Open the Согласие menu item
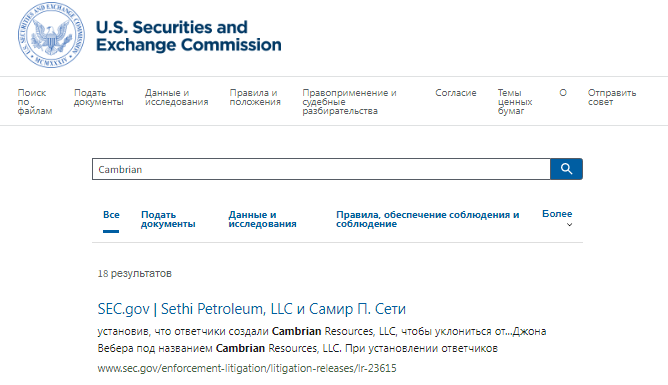Viewport: 668px width, 385px height. pos(456,93)
